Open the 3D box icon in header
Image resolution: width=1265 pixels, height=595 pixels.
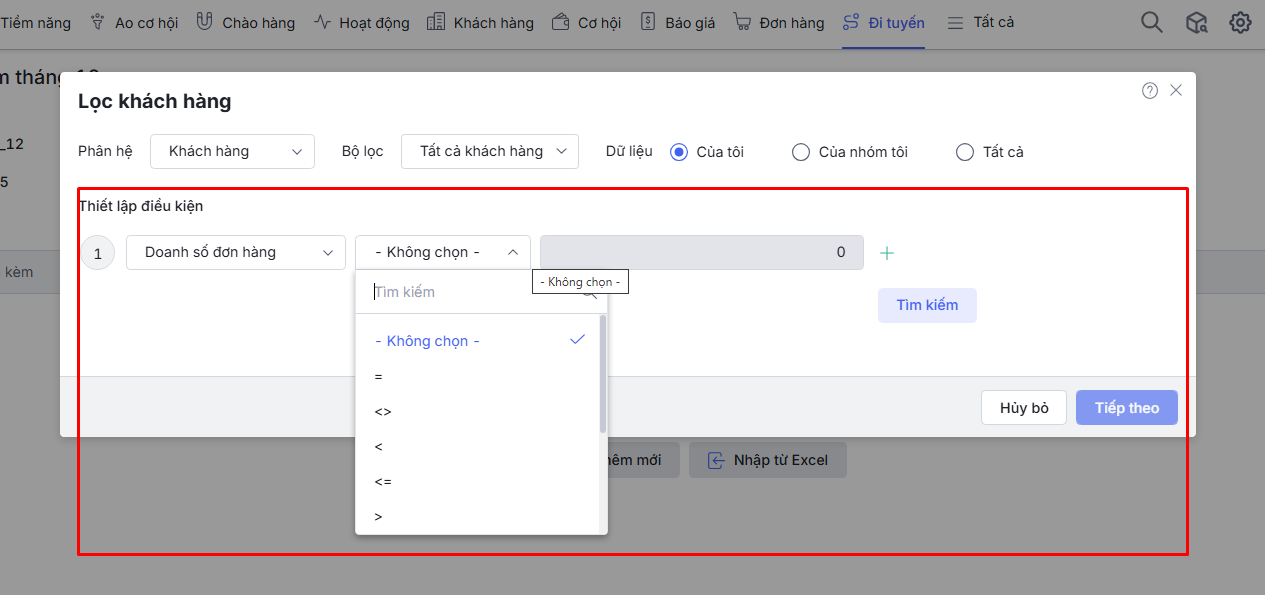1197,23
